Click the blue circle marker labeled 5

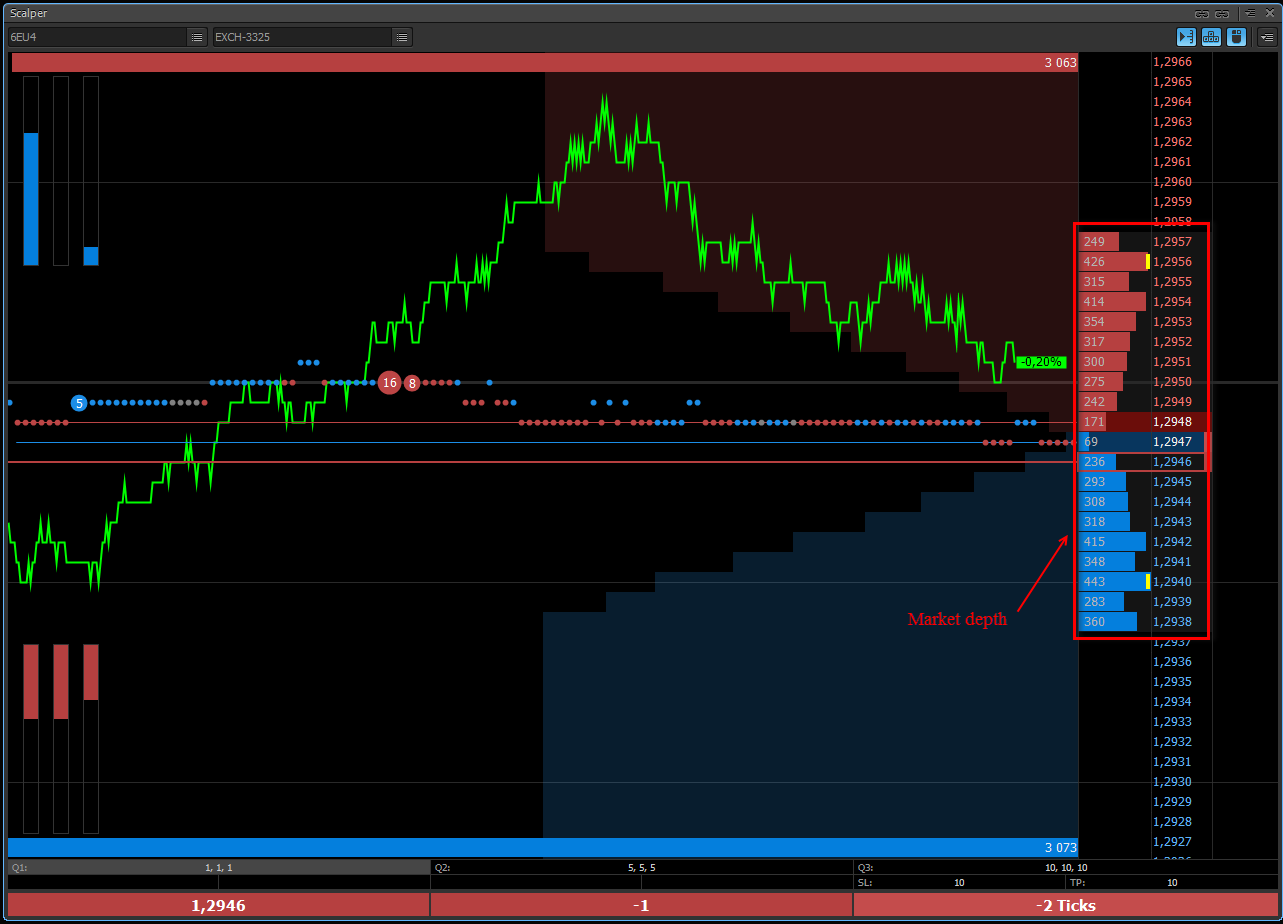[x=79, y=403]
